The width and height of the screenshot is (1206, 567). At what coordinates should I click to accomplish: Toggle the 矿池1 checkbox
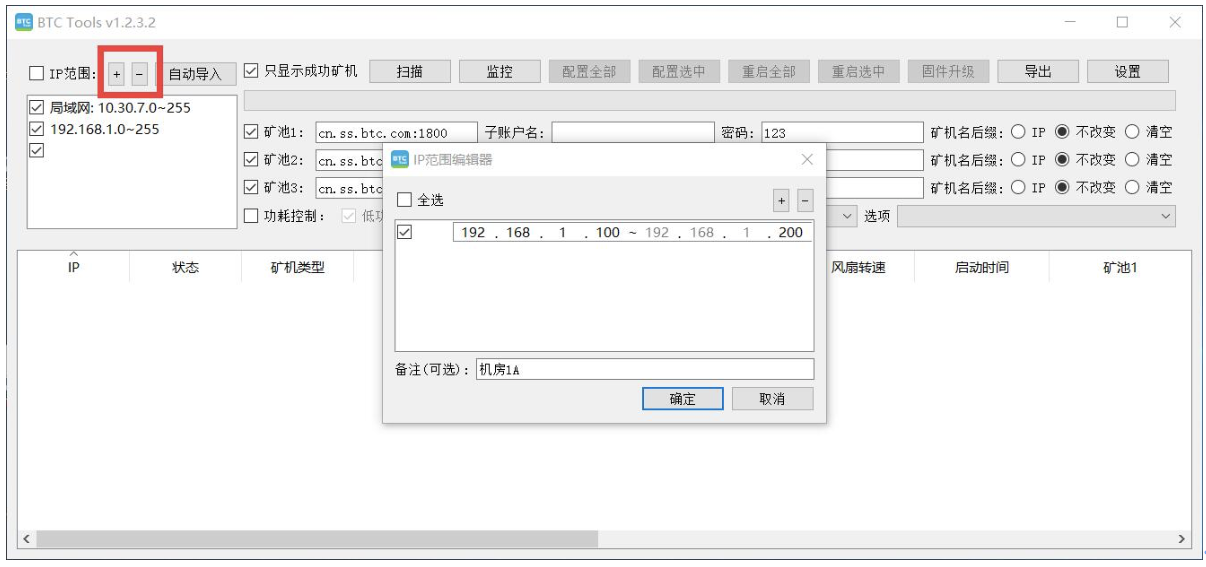coord(251,132)
